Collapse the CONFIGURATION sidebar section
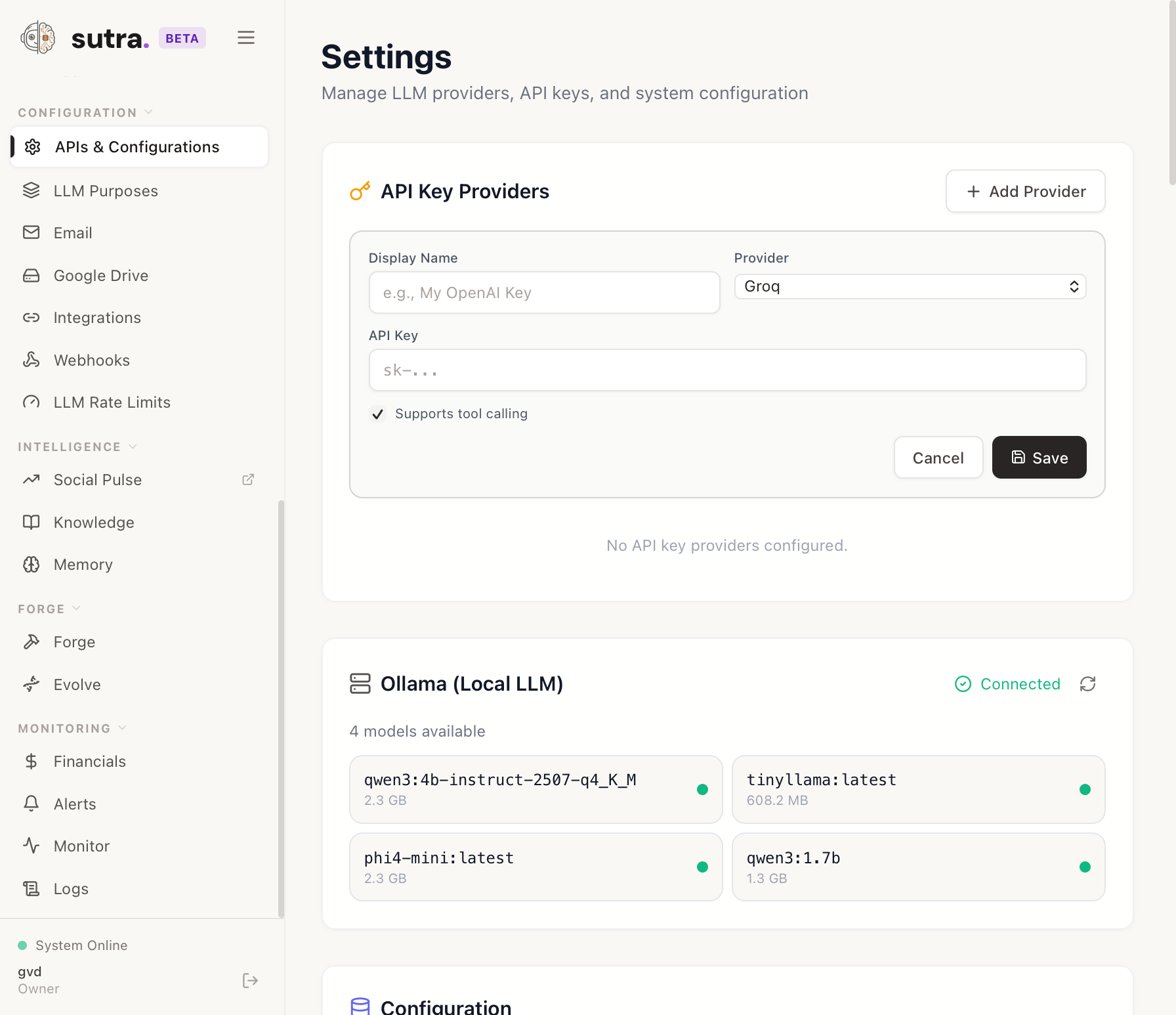This screenshot has width=1176, height=1015. pos(85,112)
